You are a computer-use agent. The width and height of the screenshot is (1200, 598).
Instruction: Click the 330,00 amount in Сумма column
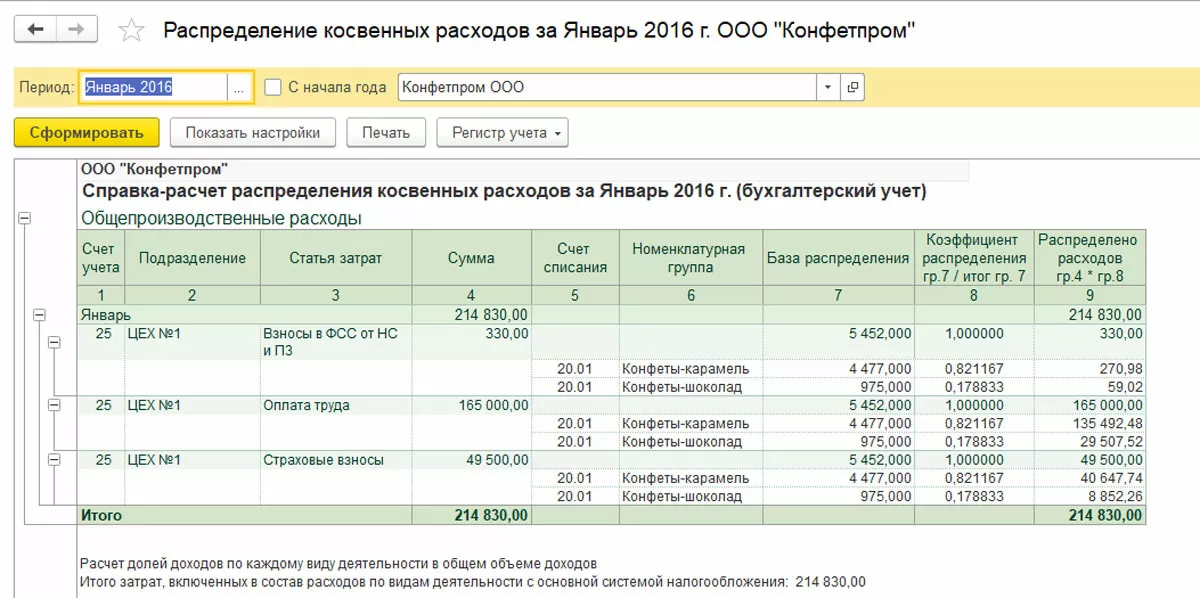508,333
